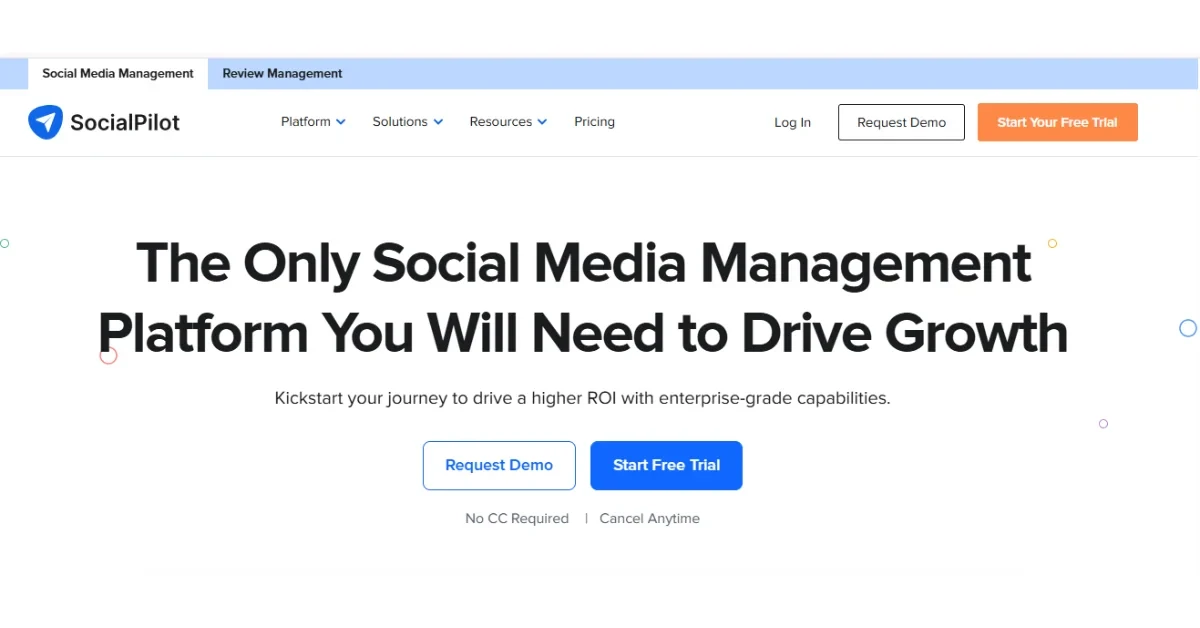Click Request Demo in the header
This screenshot has width=1200, height=628.
pyautogui.click(x=901, y=122)
